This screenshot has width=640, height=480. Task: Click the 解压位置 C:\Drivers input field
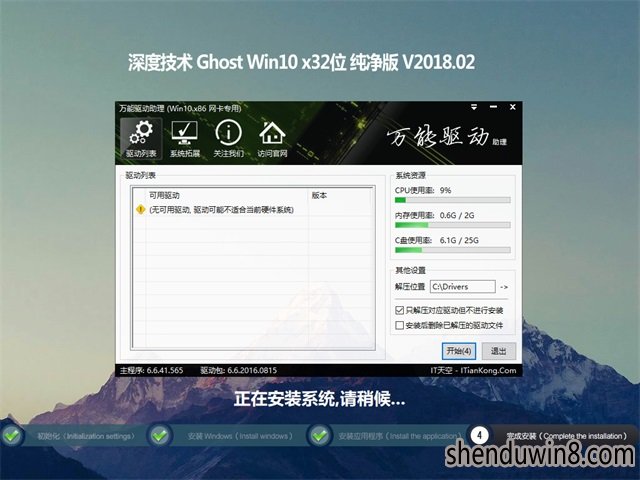coord(463,287)
